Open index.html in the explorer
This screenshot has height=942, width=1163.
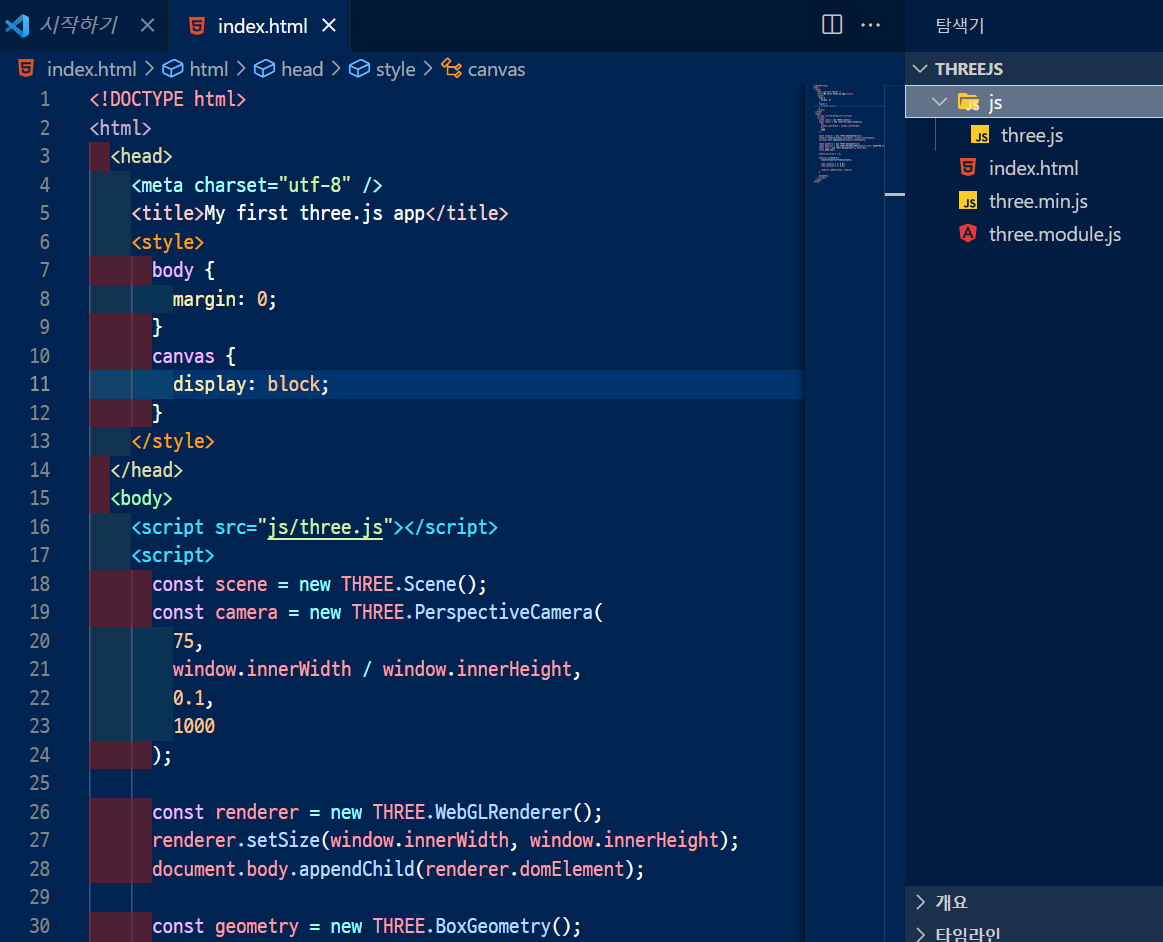(1034, 168)
